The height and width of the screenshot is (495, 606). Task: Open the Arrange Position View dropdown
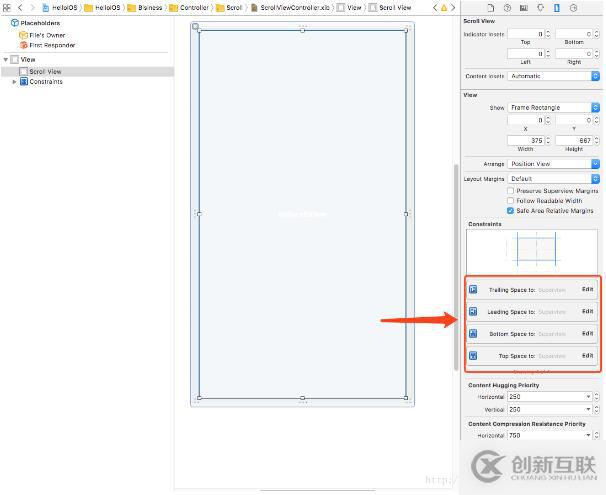(x=553, y=164)
